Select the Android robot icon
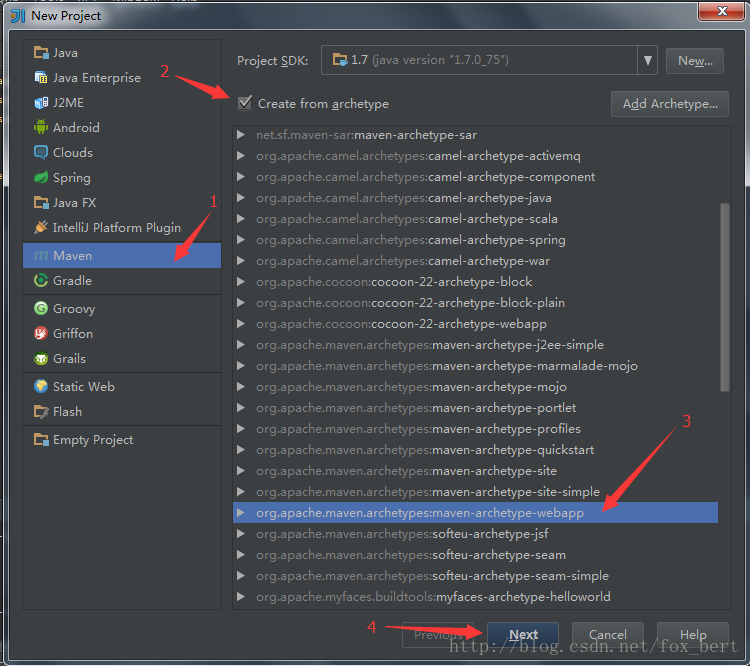750x666 pixels. (41, 127)
